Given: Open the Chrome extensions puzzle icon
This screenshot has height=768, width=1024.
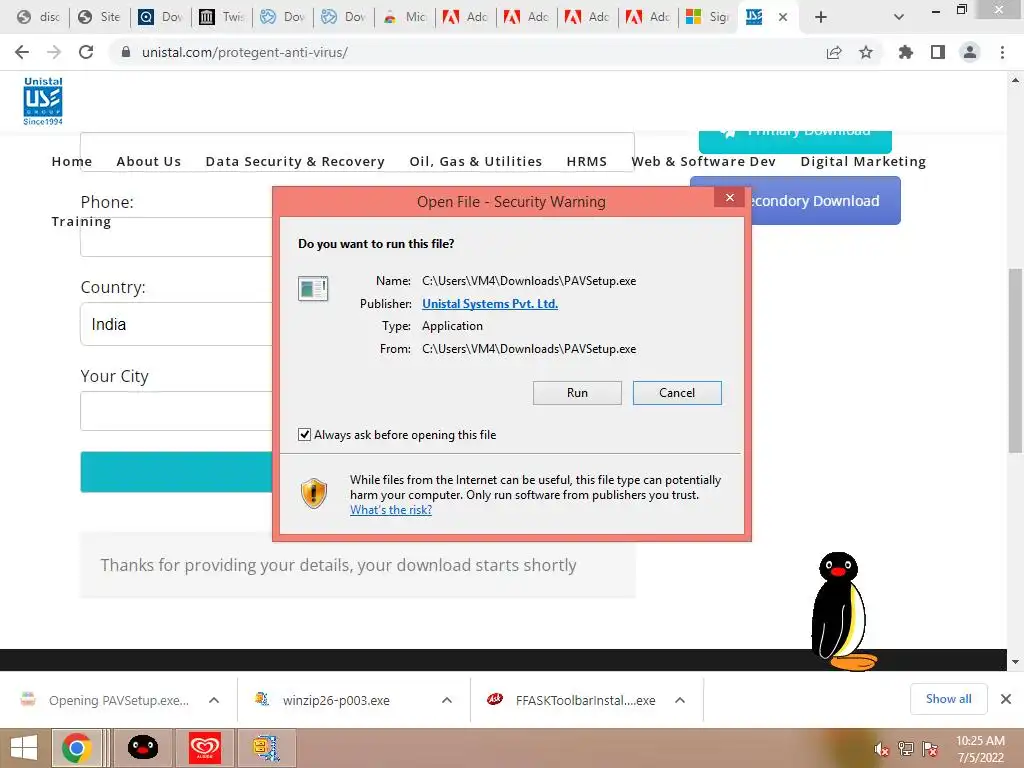Looking at the screenshot, I should point(905,52).
